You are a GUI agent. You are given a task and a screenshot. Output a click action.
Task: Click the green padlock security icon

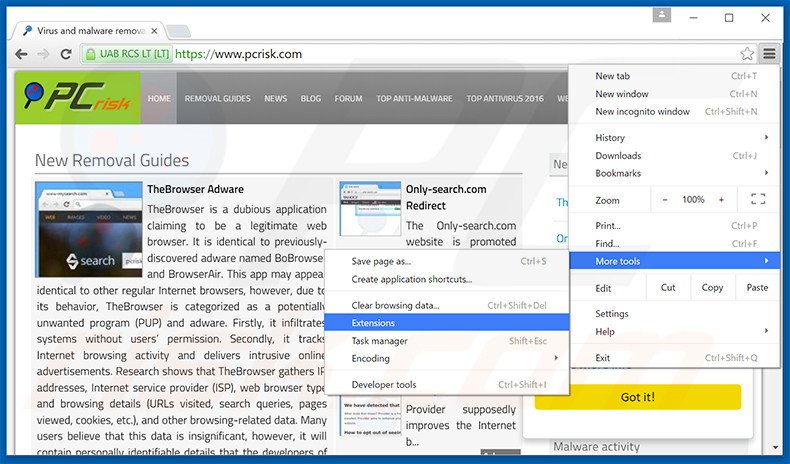tap(91, 54)
